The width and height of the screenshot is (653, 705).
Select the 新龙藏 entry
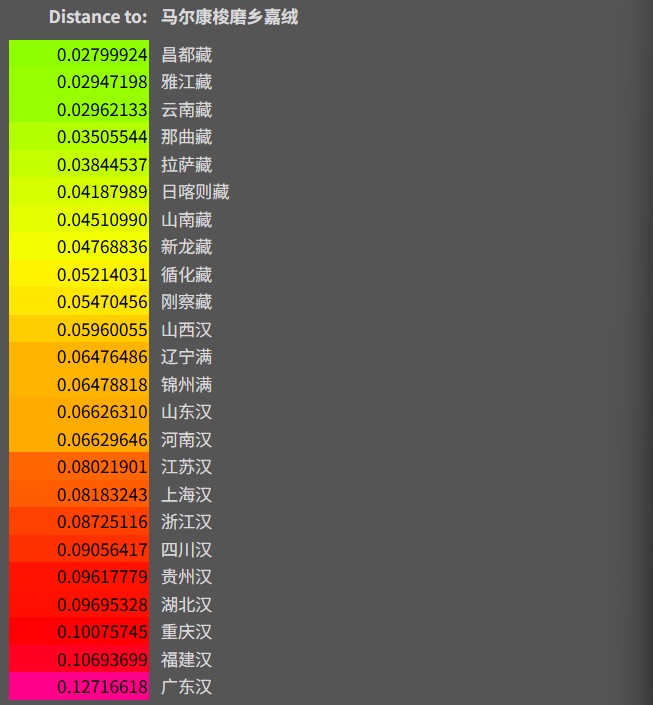[x=186, y=247]
